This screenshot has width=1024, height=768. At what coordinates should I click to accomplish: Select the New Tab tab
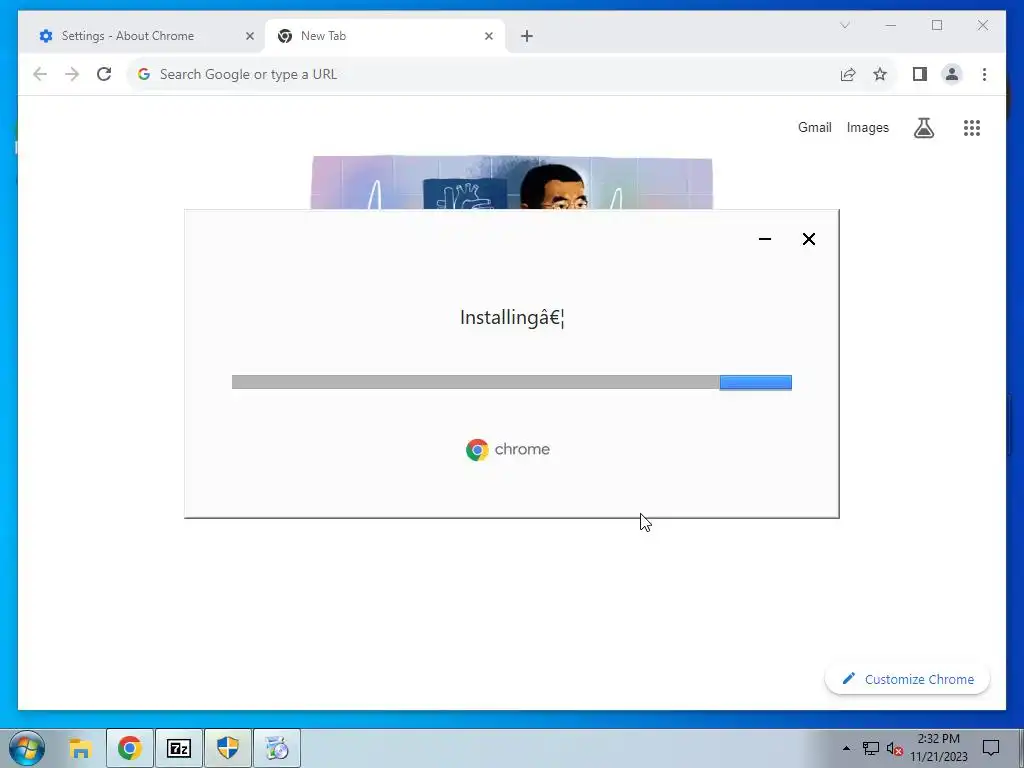pyautogui.click(x=385, y=36)
